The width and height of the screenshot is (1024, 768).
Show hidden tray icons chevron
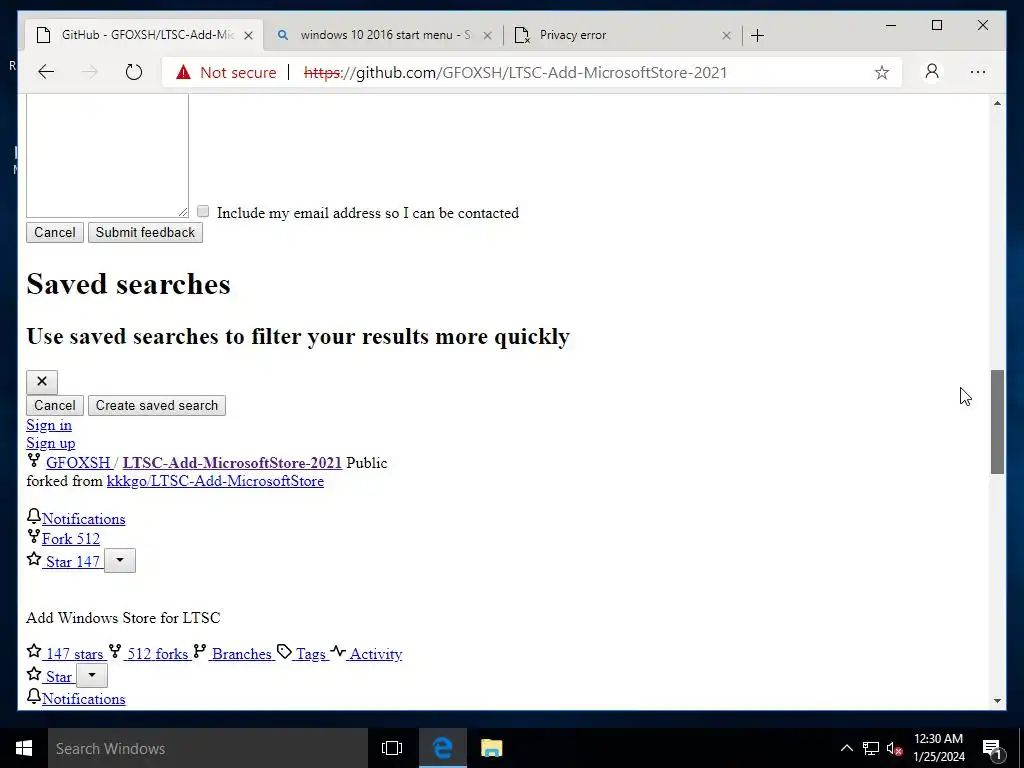(846, 748)
